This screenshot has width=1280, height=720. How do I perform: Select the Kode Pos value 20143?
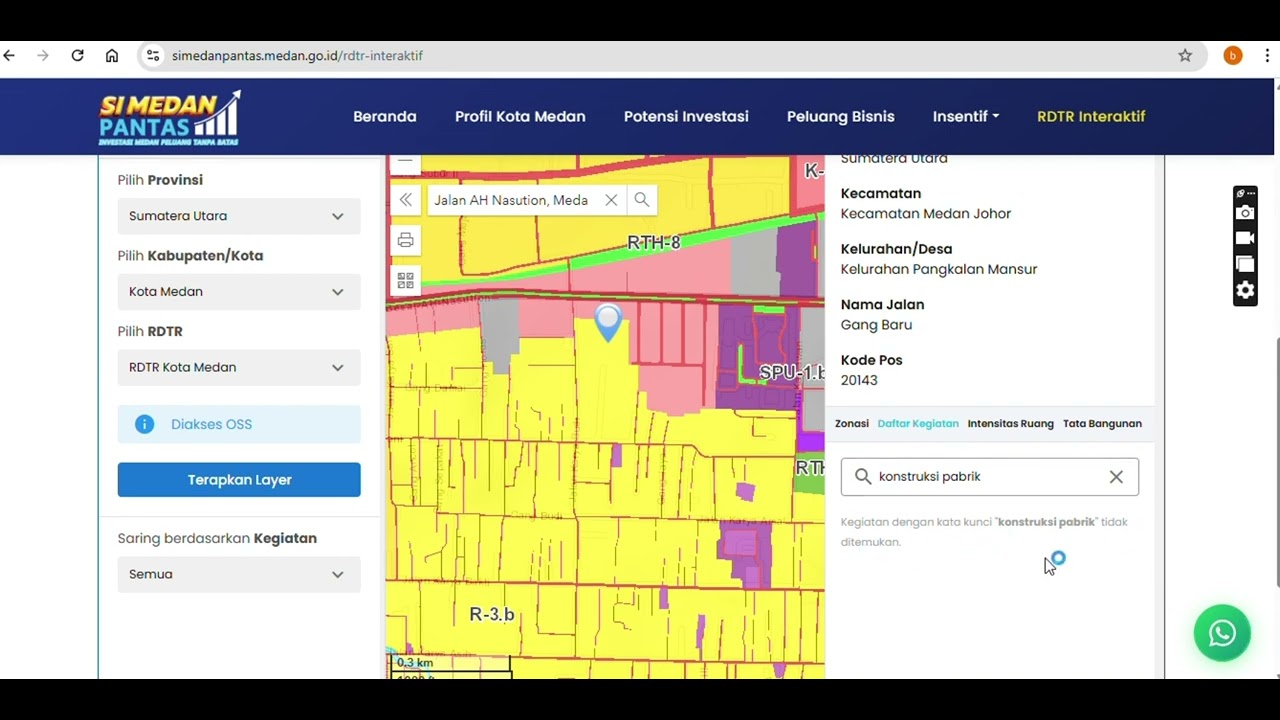tap(859, 380)
